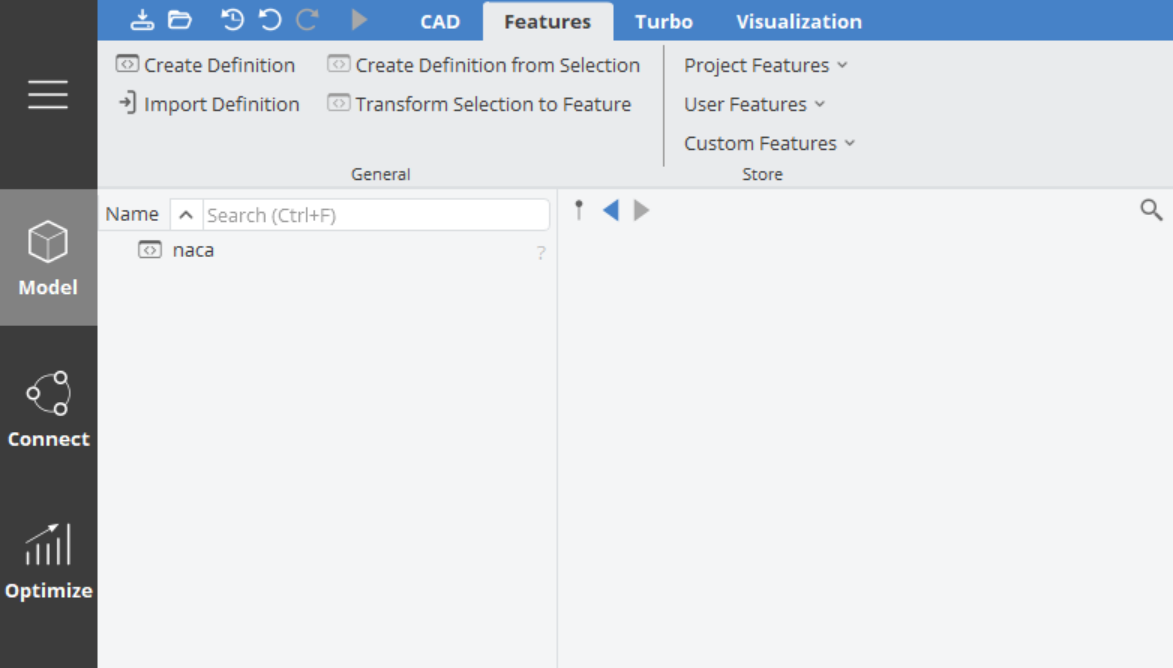Viewport: 1173px width, 668px height.
Task: Navigate forward with the gray right arrow
Action: [642, 210]
